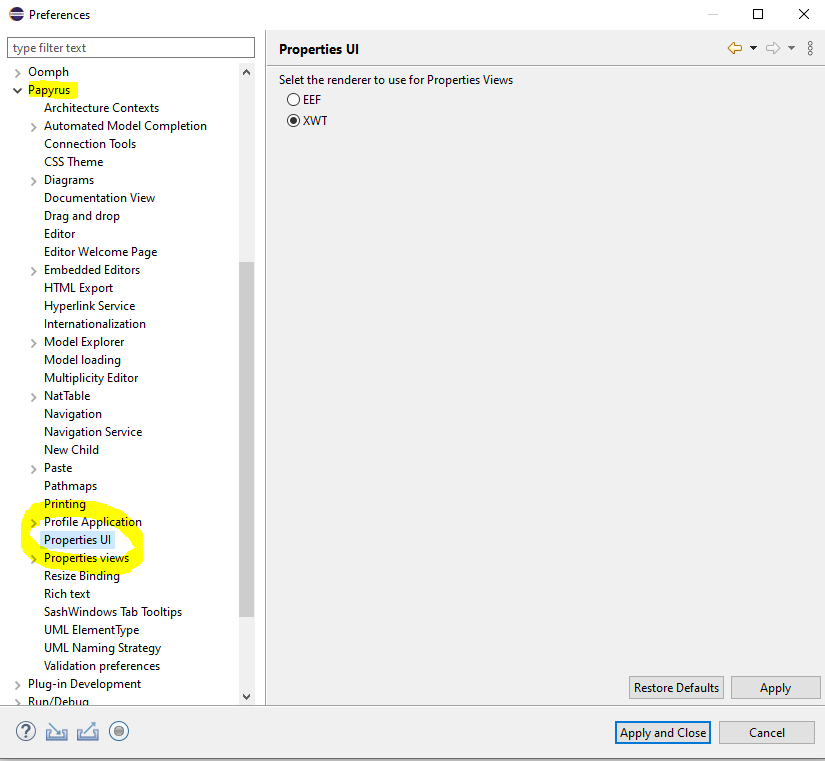Click the Cancel button
The width and height of the screenshot is (825, 761).
(767, 732)
